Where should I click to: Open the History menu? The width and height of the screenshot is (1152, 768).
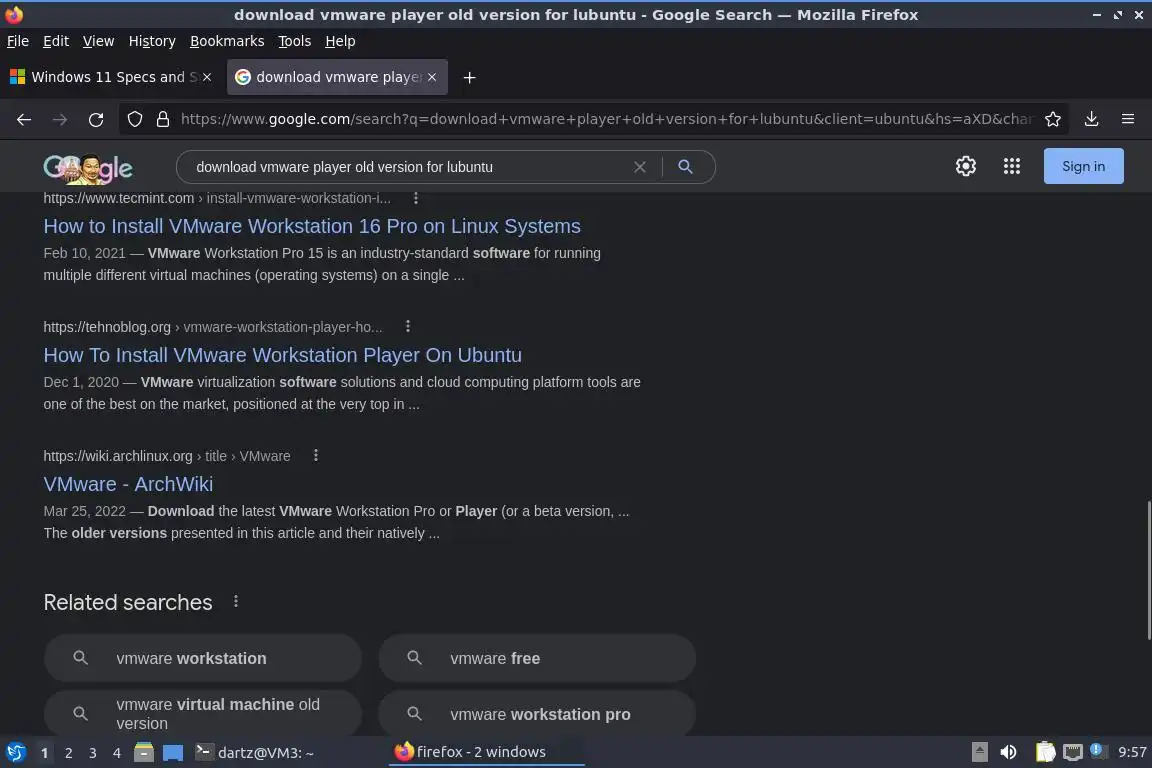pyautogui.click(x=152, y=41)
